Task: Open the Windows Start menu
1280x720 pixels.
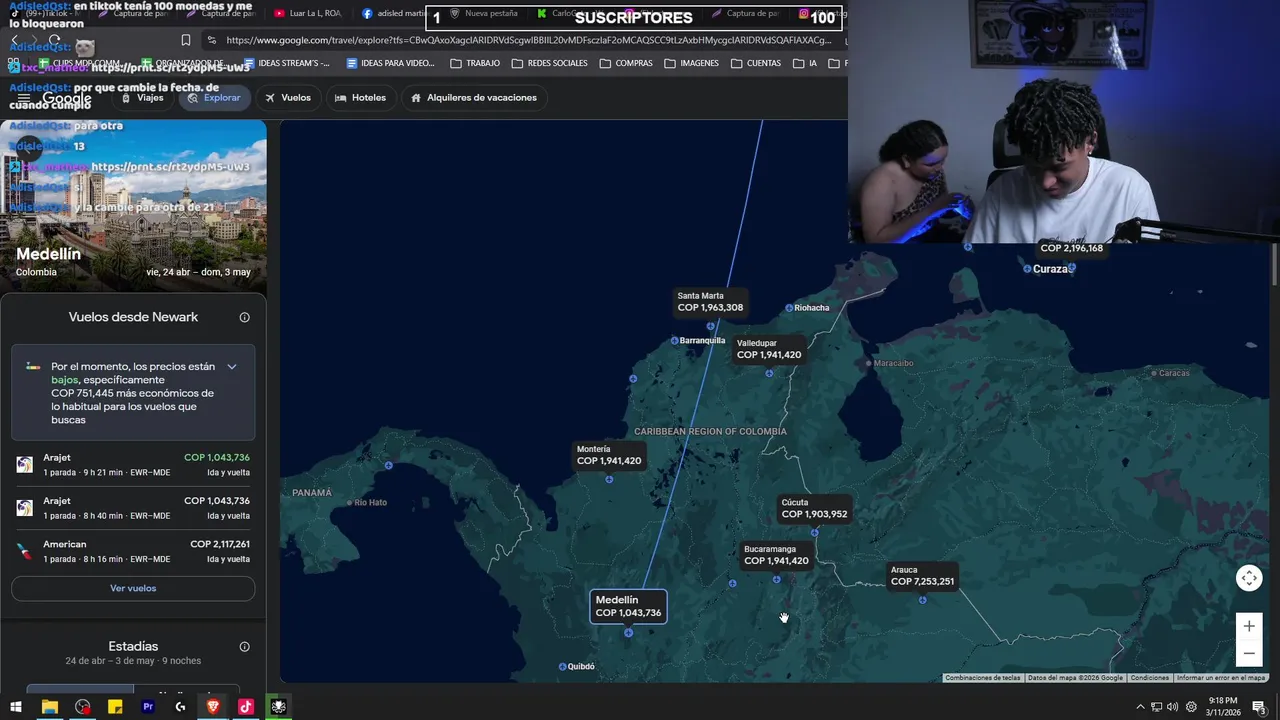Action: [x=16, y=707]
